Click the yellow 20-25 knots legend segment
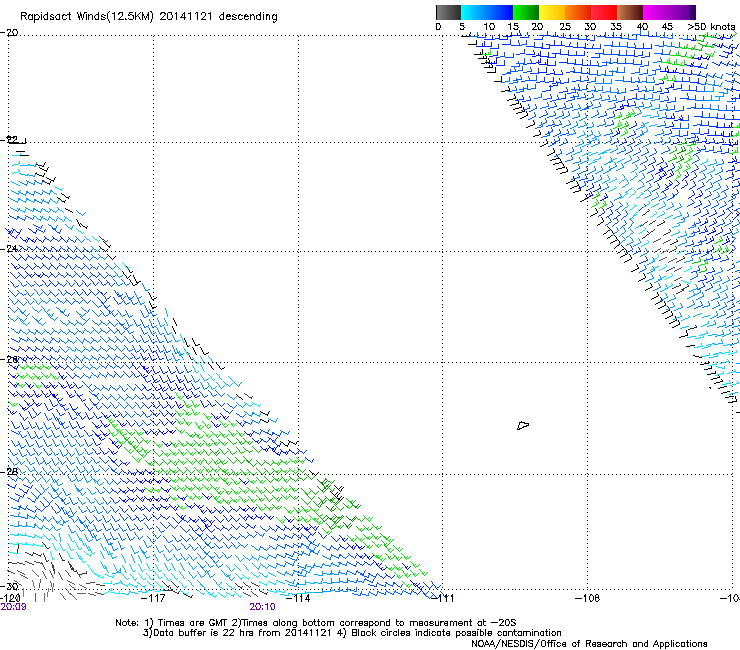This screenshot has width=740, height=650. pyautogui.click(x=552, y=12)
